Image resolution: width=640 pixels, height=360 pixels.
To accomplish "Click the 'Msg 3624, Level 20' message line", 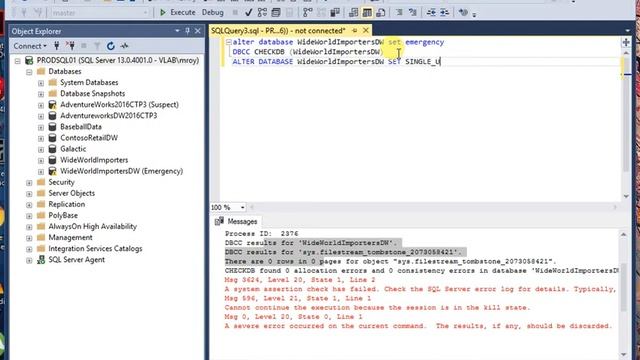I will point(300,280).
